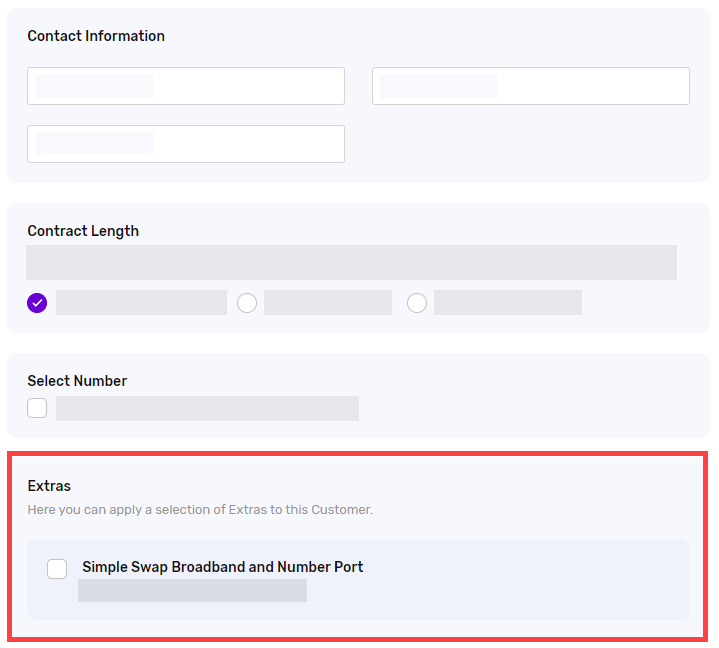Click the grey label beside the middle radio
This screenshot has height=648, width=719.
pos(328,302)
